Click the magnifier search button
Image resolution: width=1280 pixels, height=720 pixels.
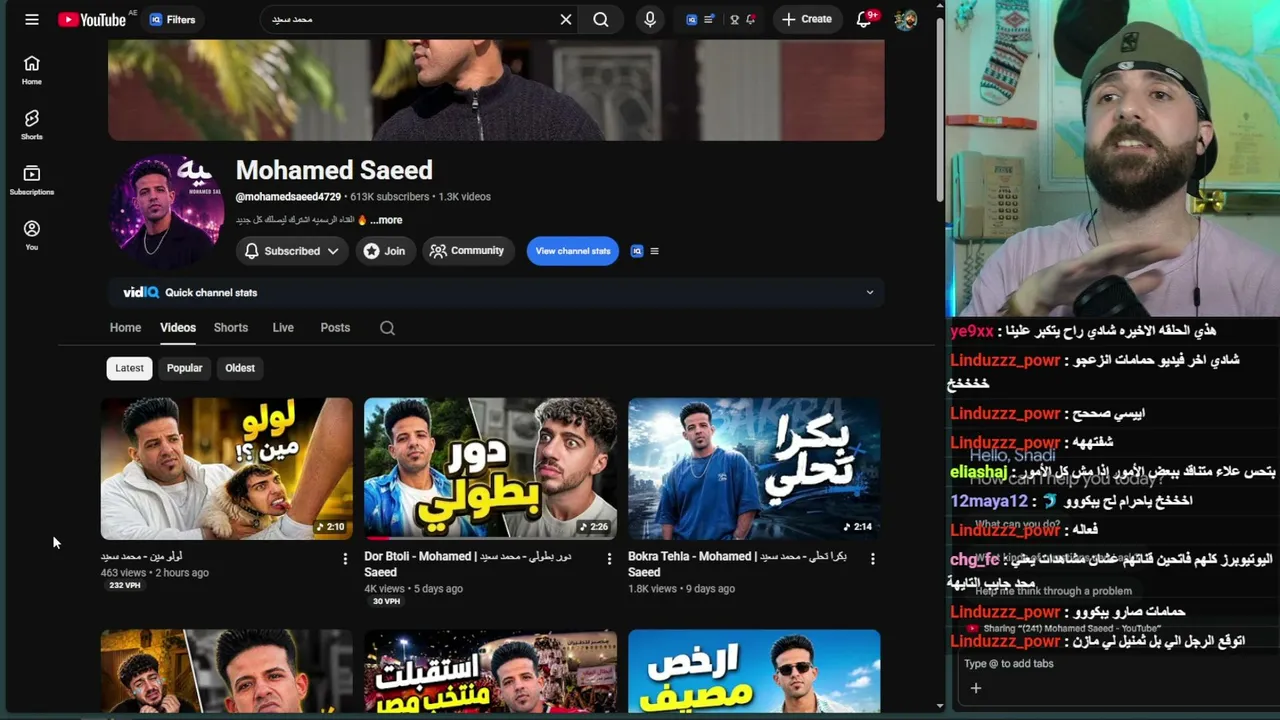pos(601,19)
